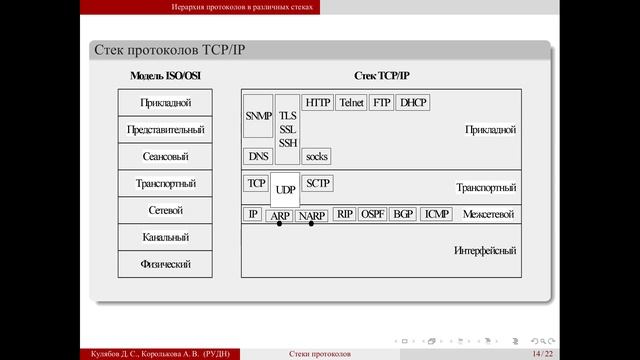640x360 pixels.
Task: Click the 'Модель ISO/OSI' heading
Action: [165, 76]
